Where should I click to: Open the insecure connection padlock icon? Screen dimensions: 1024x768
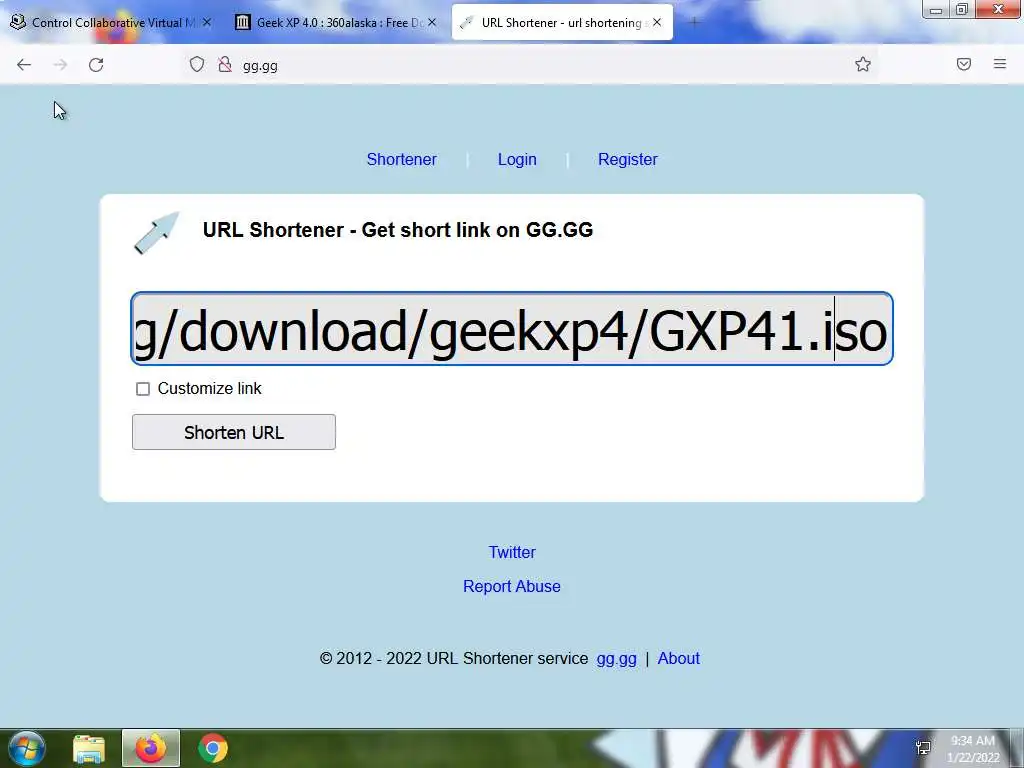[x=225, y=64]
